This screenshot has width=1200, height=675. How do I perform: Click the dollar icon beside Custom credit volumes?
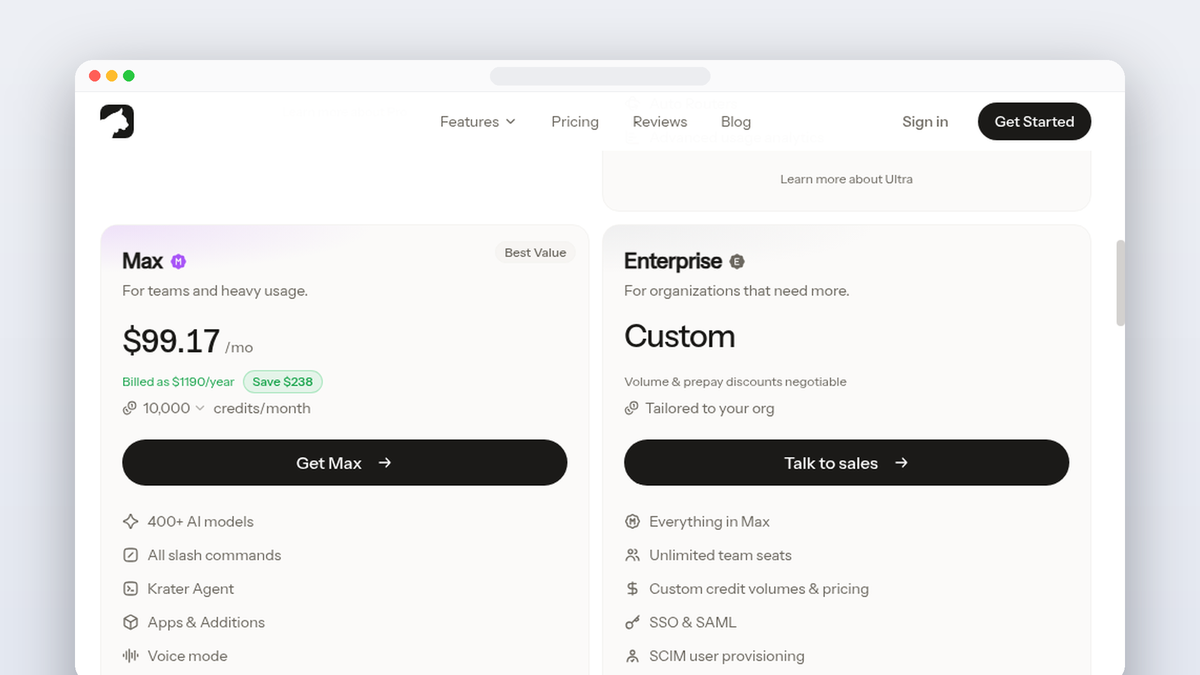[632, 589]
